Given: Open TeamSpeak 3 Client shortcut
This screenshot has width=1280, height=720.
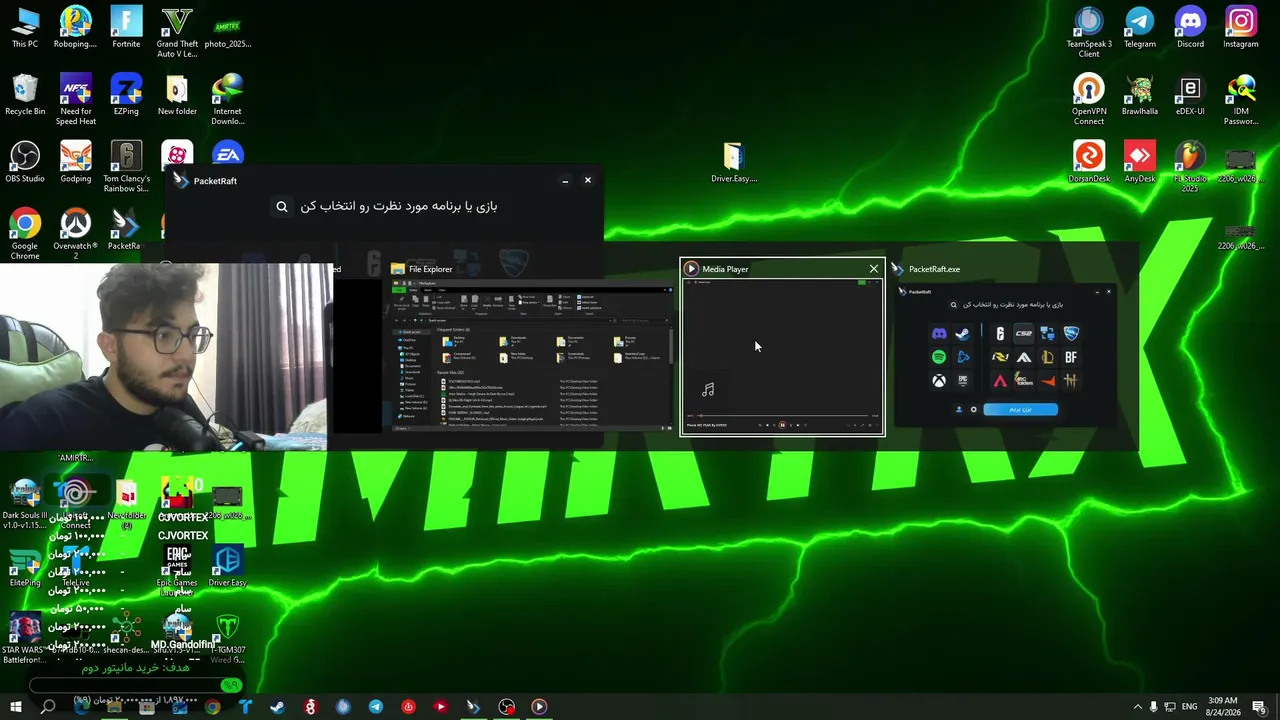Looking at the screenshot, I should click(1089, 33).
